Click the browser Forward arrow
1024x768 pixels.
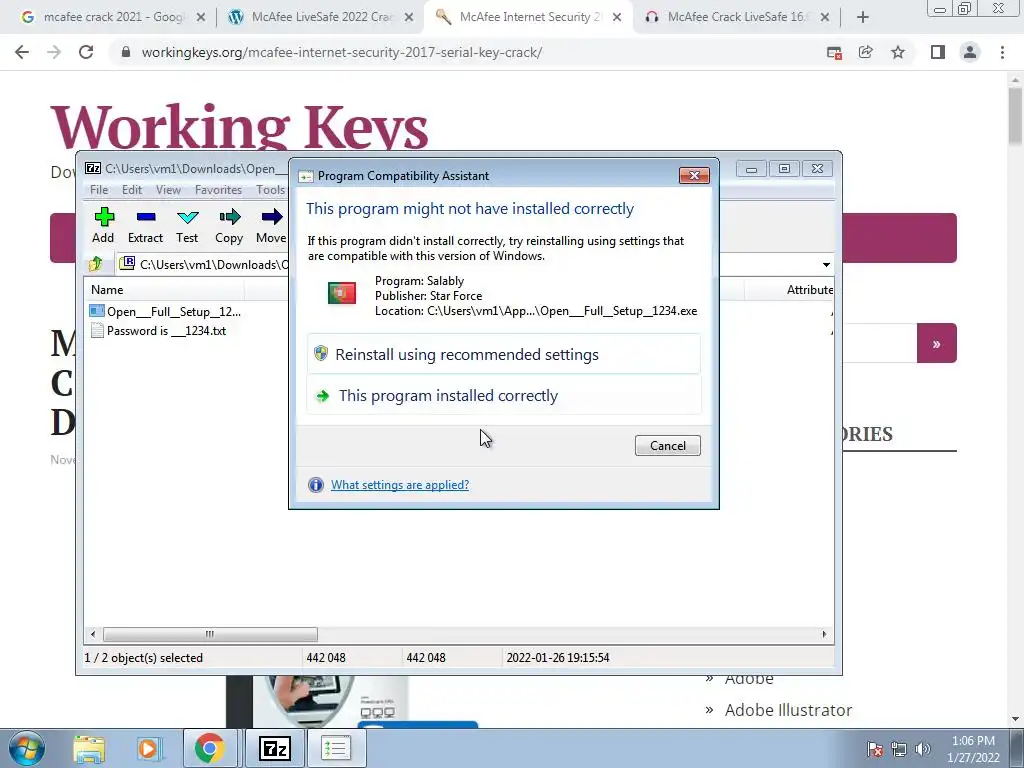click(54, 52)
